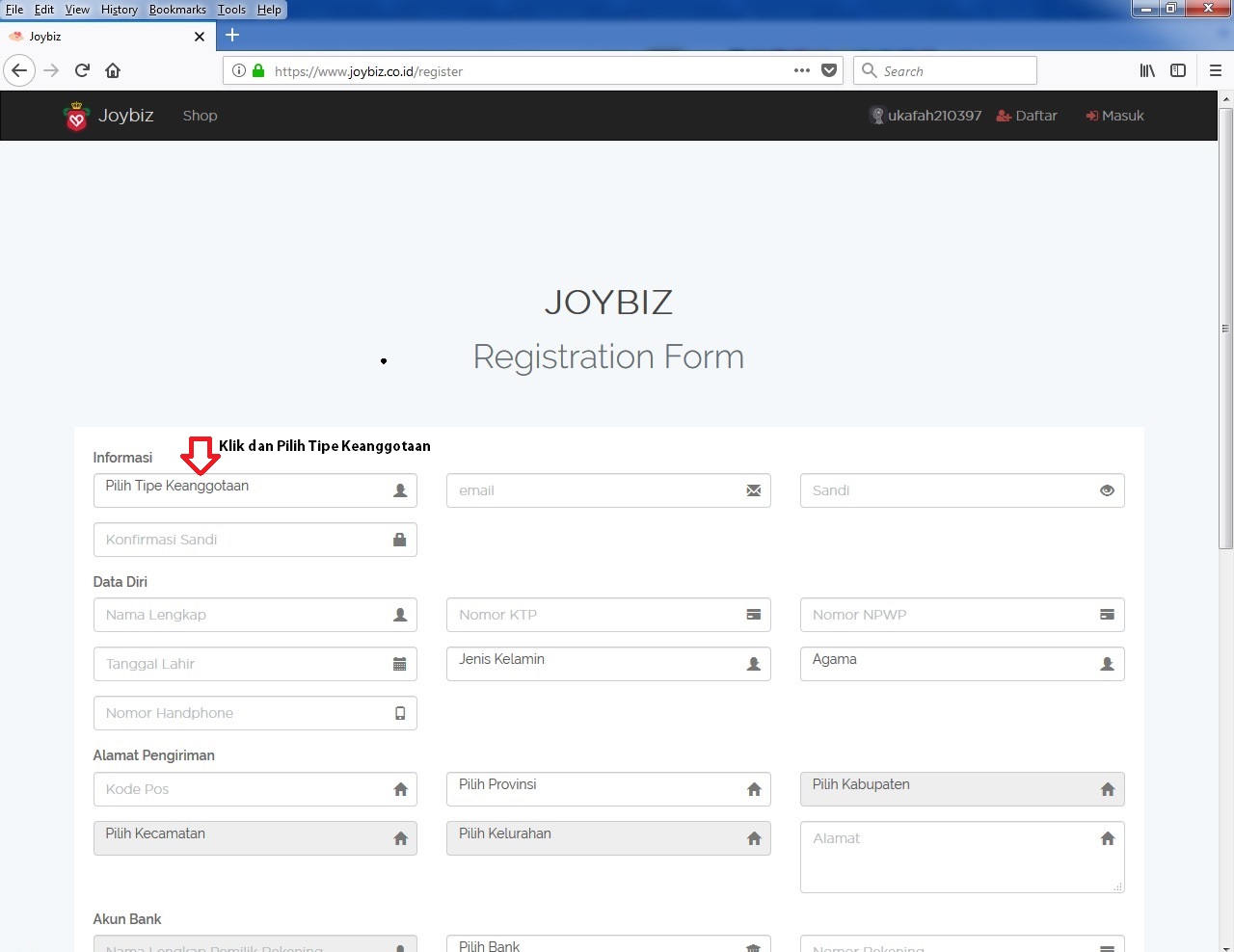Open the File menu
This screenshot has width=1234, height=952.
[14, 10]
